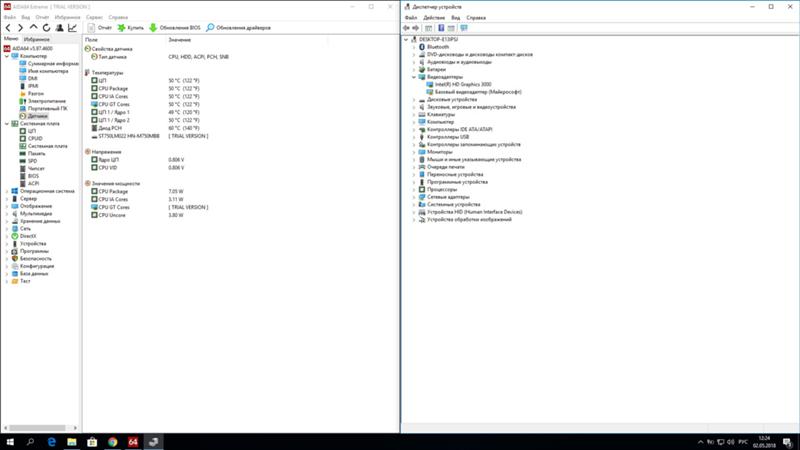Screen dimensions: 800x450
Task: Expand Сетевые адаптеры in Device Manager
Action: (x=414, y=197)
